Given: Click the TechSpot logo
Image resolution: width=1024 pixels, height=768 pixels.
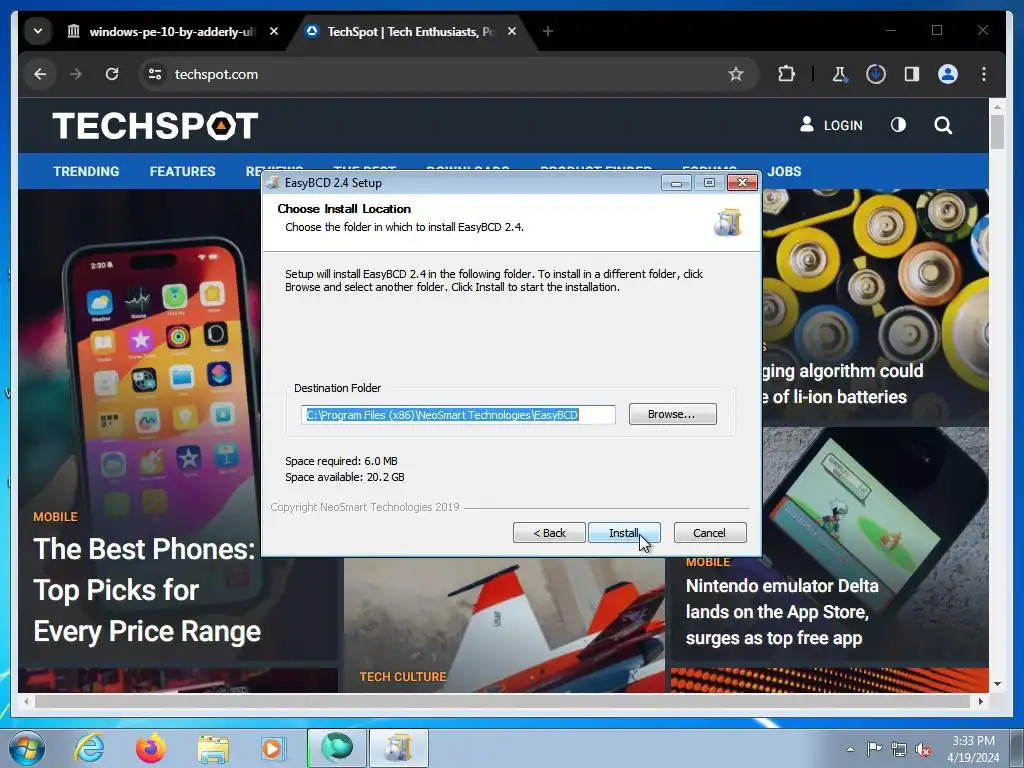Looking at the screenshot, I should coord(155,125).
